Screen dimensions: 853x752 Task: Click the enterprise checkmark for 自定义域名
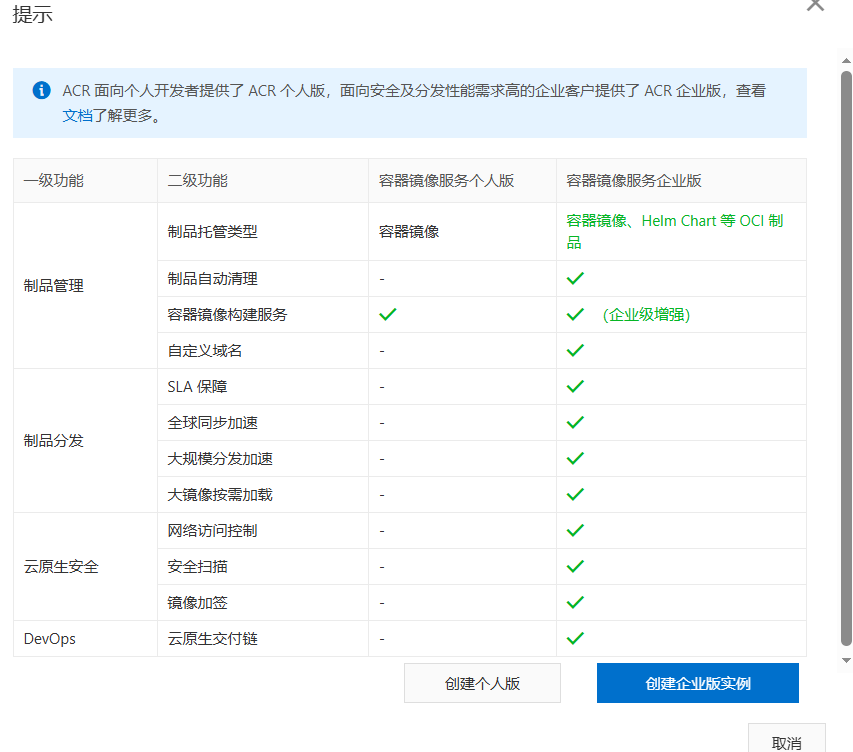tap(575, 350)
